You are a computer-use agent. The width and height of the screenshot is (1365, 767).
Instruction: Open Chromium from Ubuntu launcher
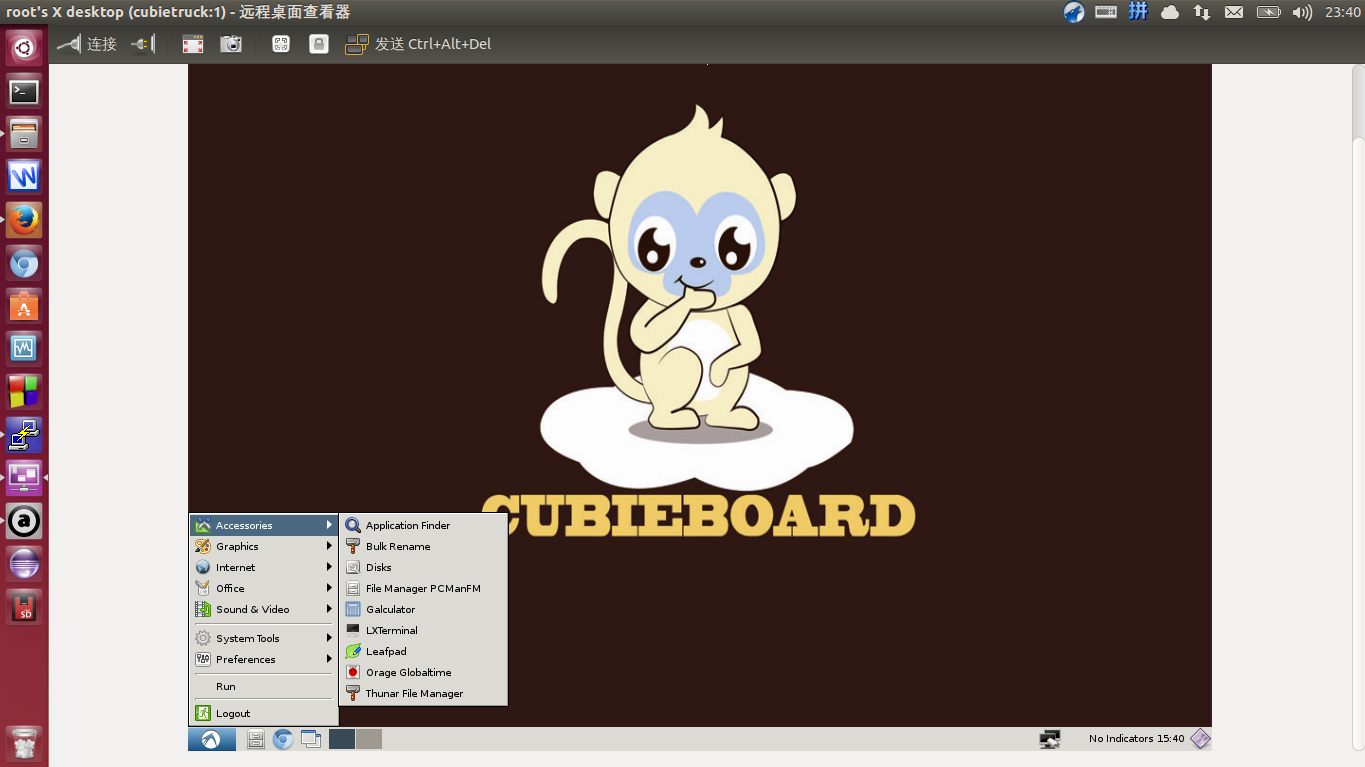click(24, 263)
